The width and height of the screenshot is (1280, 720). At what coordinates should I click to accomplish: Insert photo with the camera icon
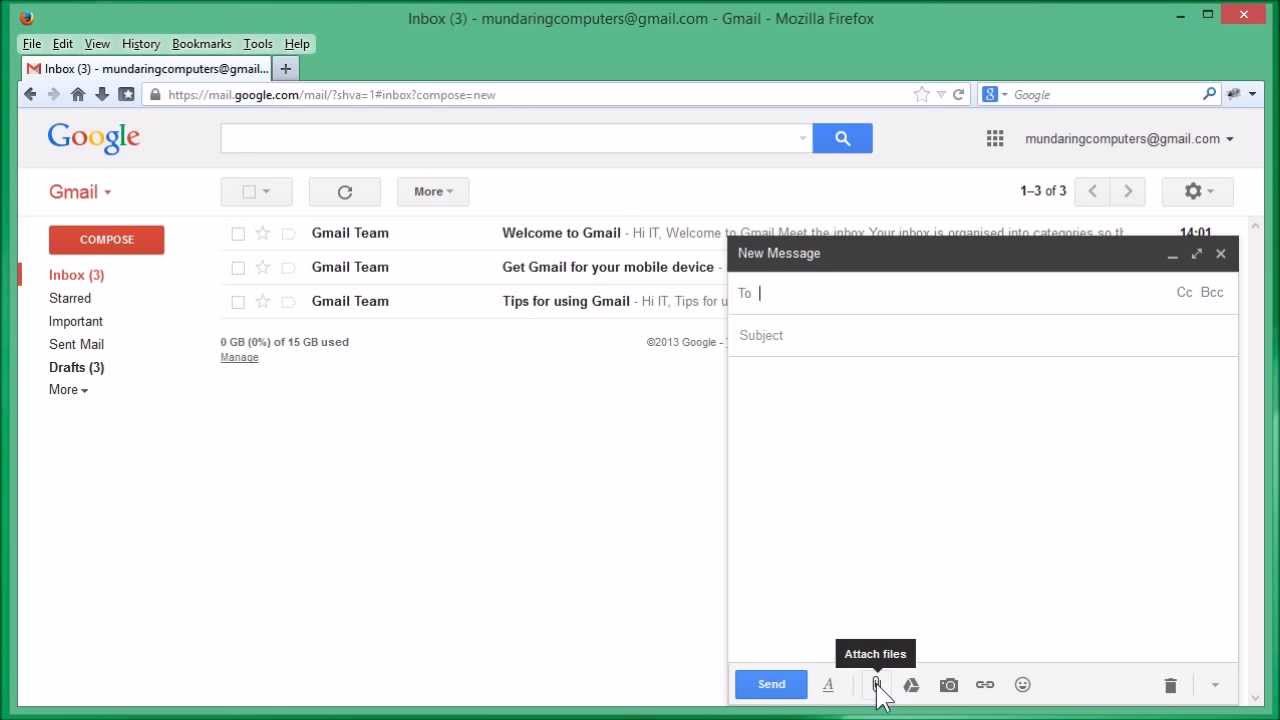[949, 685]
